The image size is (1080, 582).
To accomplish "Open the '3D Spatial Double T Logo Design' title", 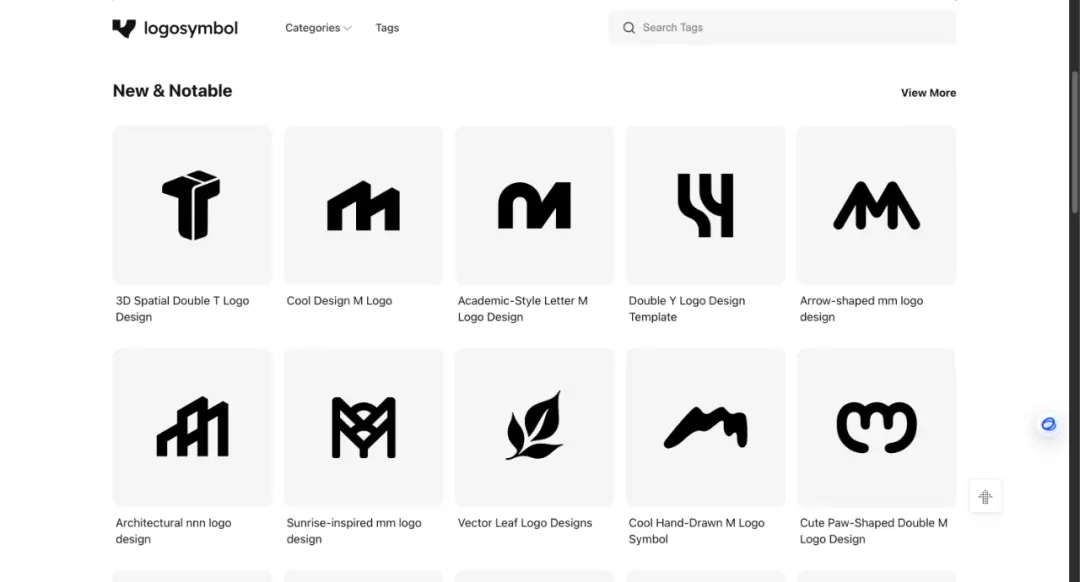I will [183, 309].
